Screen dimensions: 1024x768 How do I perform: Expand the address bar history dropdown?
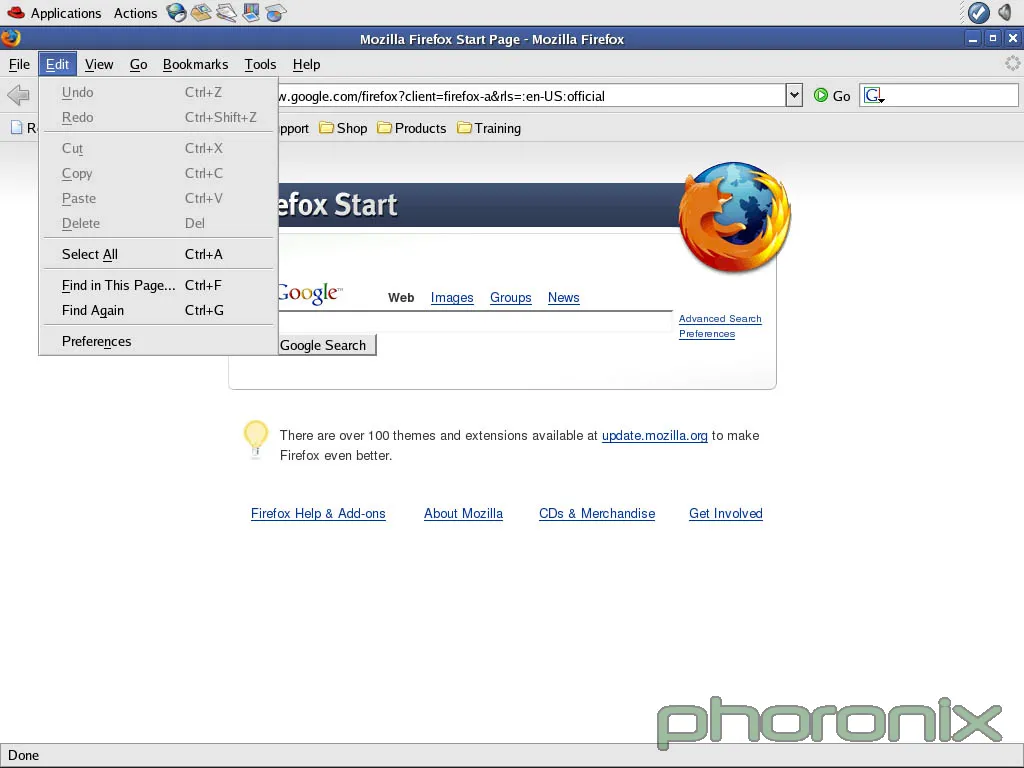pos(794,95)
